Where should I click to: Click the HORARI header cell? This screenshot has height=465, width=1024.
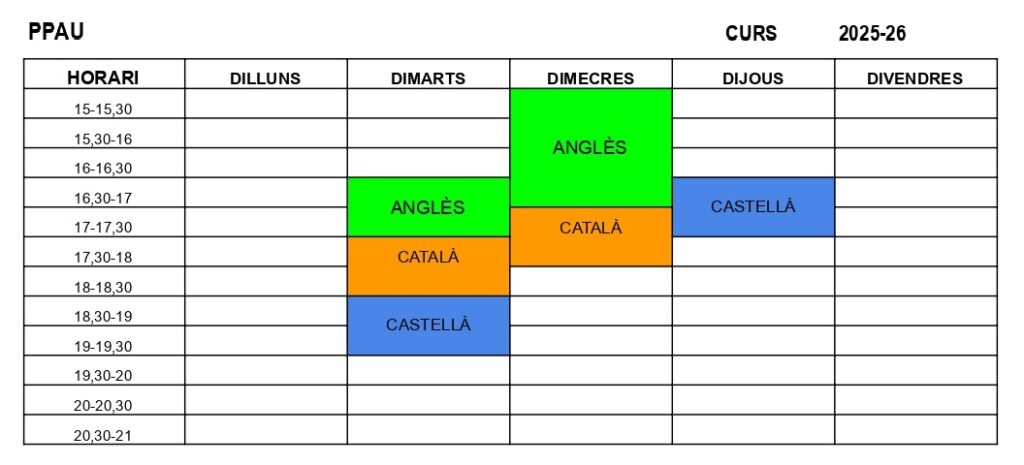[x=103, y=78]
